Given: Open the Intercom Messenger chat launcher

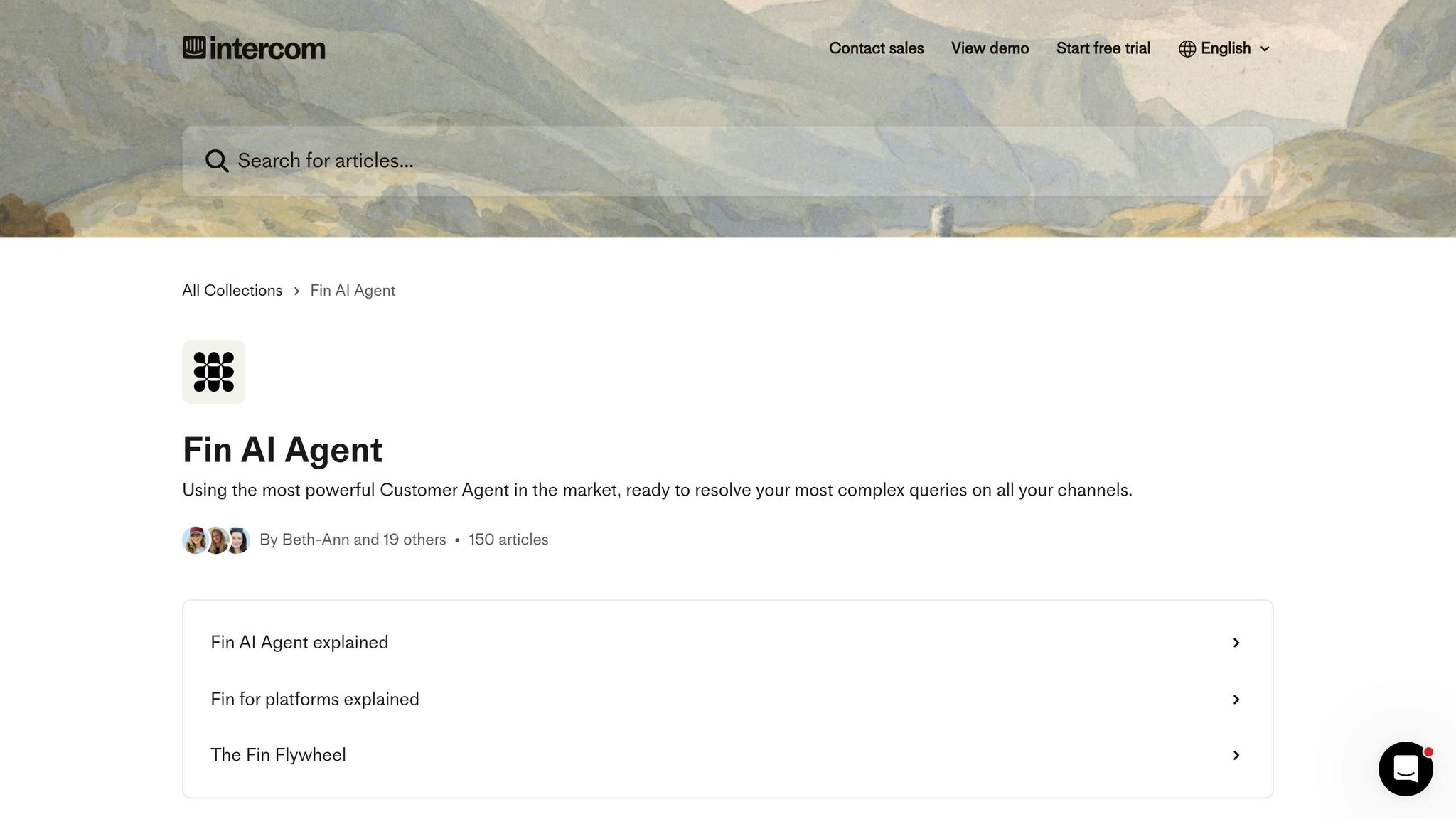Looking at the screenshot, I should [x=1406, y=769].
